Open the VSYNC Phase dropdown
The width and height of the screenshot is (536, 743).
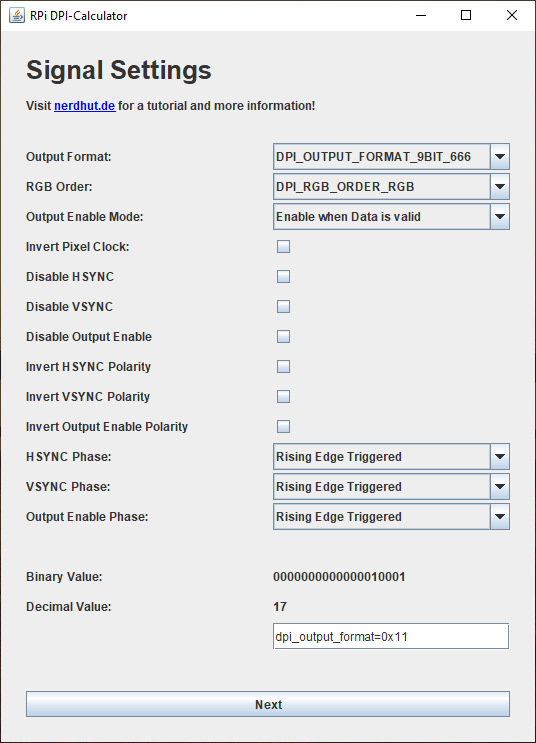point(391,487)
